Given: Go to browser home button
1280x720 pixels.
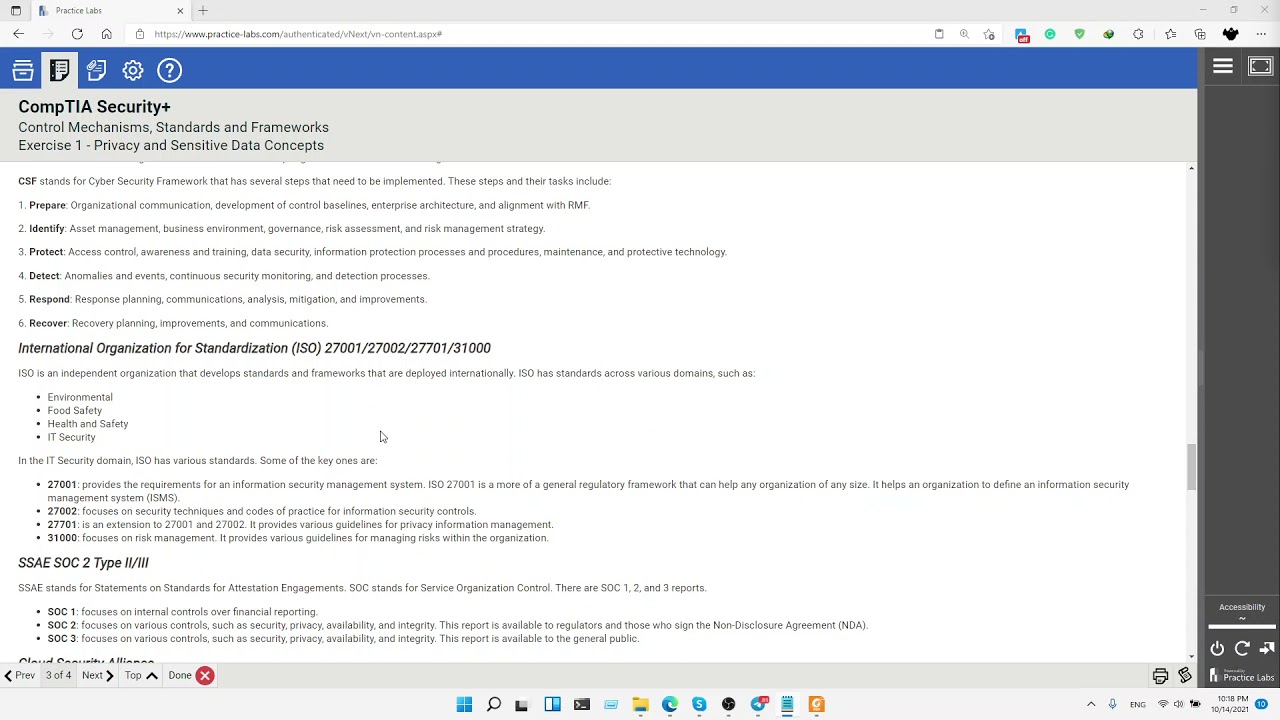Looking at the screenshot, I should tap(106, 34).
